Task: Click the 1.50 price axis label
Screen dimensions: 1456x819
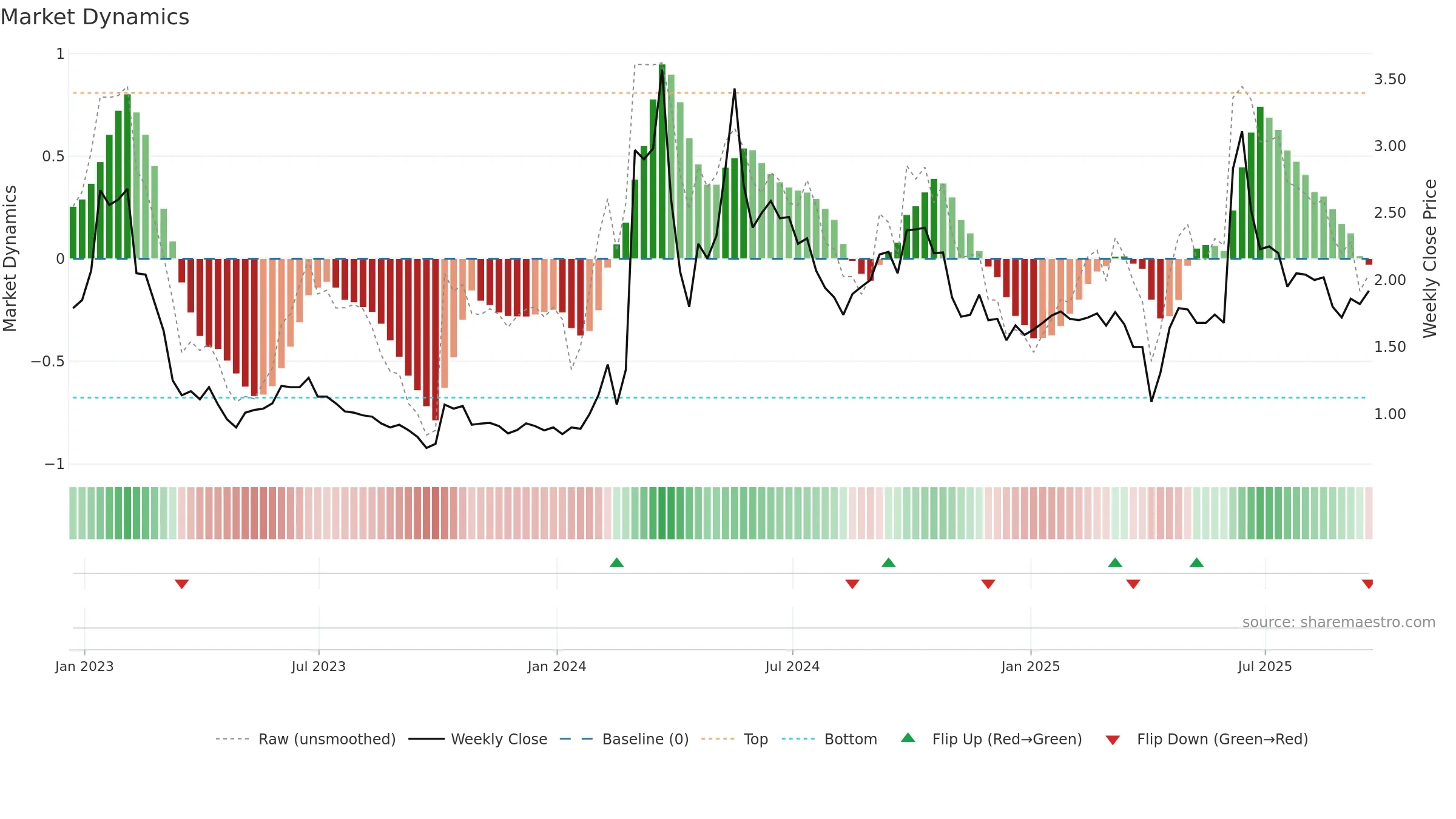Action: pyautogui.click(x=1390, y=347)
